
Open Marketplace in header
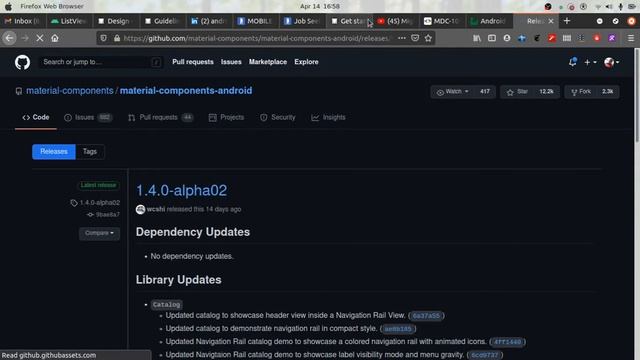(268, 62)
